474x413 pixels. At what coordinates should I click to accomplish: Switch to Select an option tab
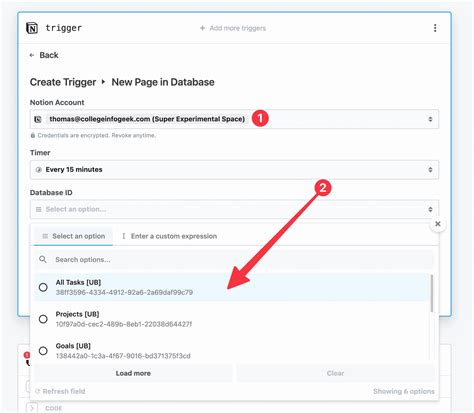(x=73, y=236)
